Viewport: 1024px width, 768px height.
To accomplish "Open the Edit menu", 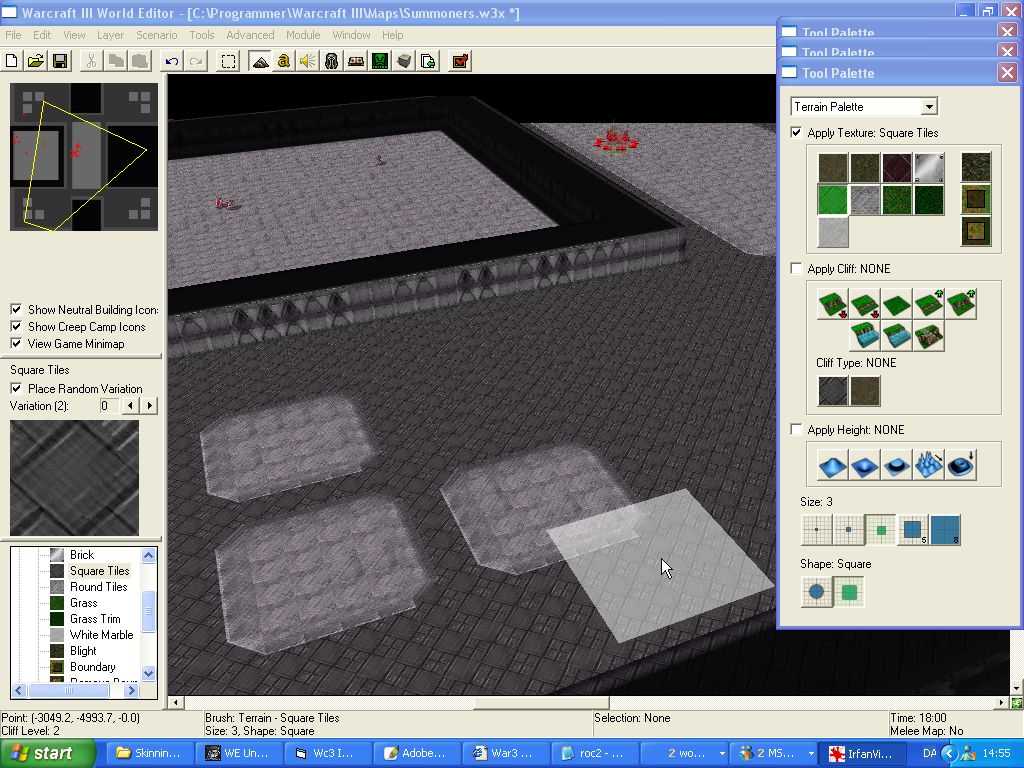I will click(42, 35).
